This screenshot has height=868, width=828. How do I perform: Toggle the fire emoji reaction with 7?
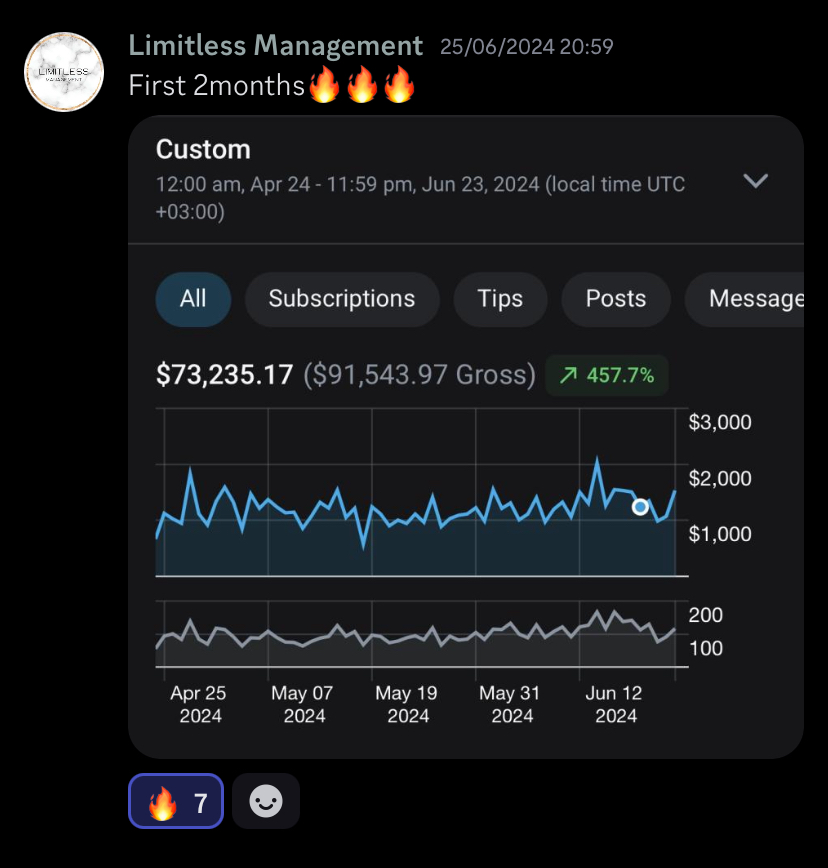[176, 801]
